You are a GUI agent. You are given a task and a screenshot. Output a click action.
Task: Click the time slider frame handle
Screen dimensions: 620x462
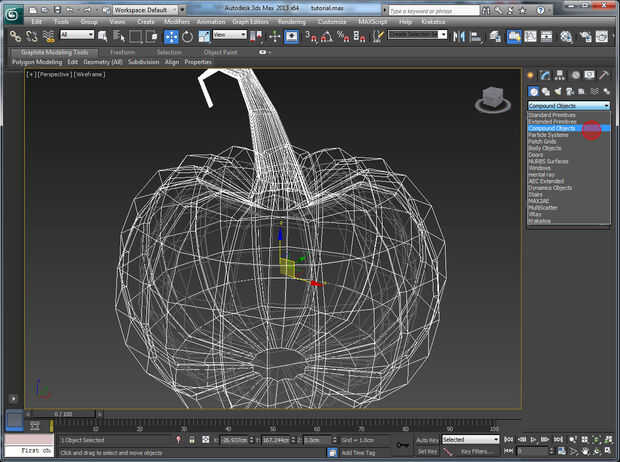[x=63, y=413]
